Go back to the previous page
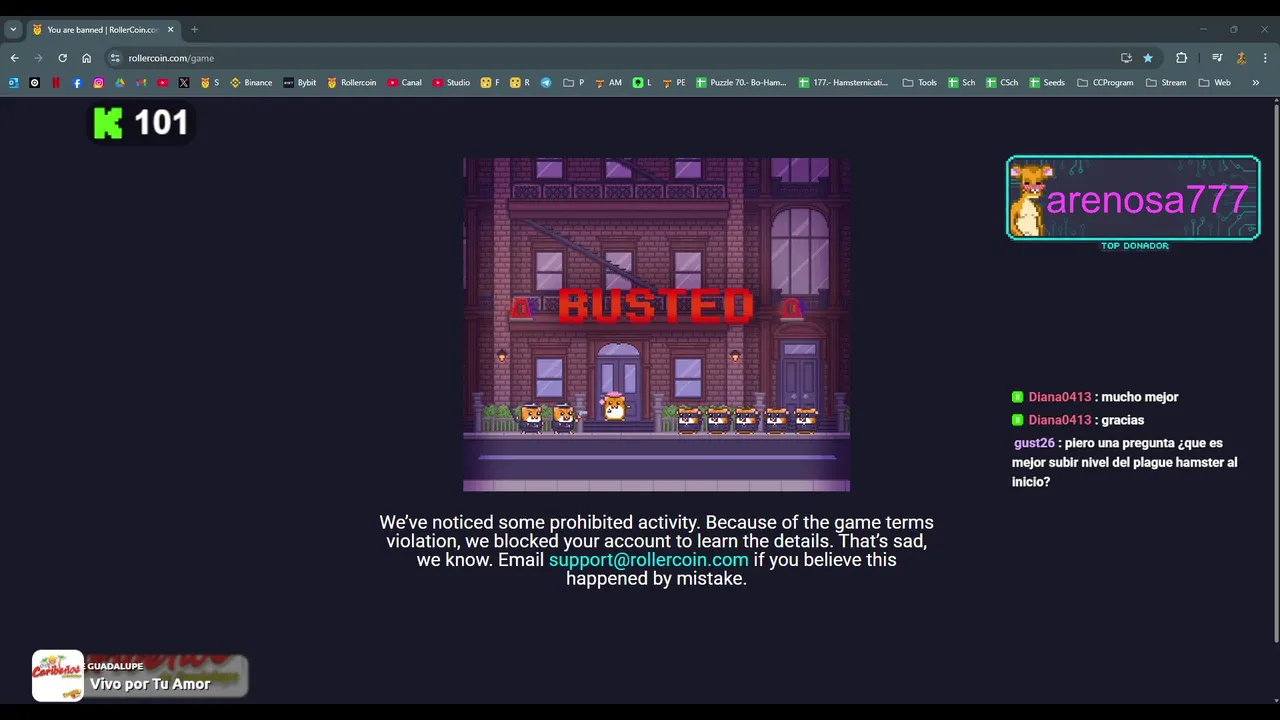The width and height of the screenshot is (1280, 720). pos(15,58)
